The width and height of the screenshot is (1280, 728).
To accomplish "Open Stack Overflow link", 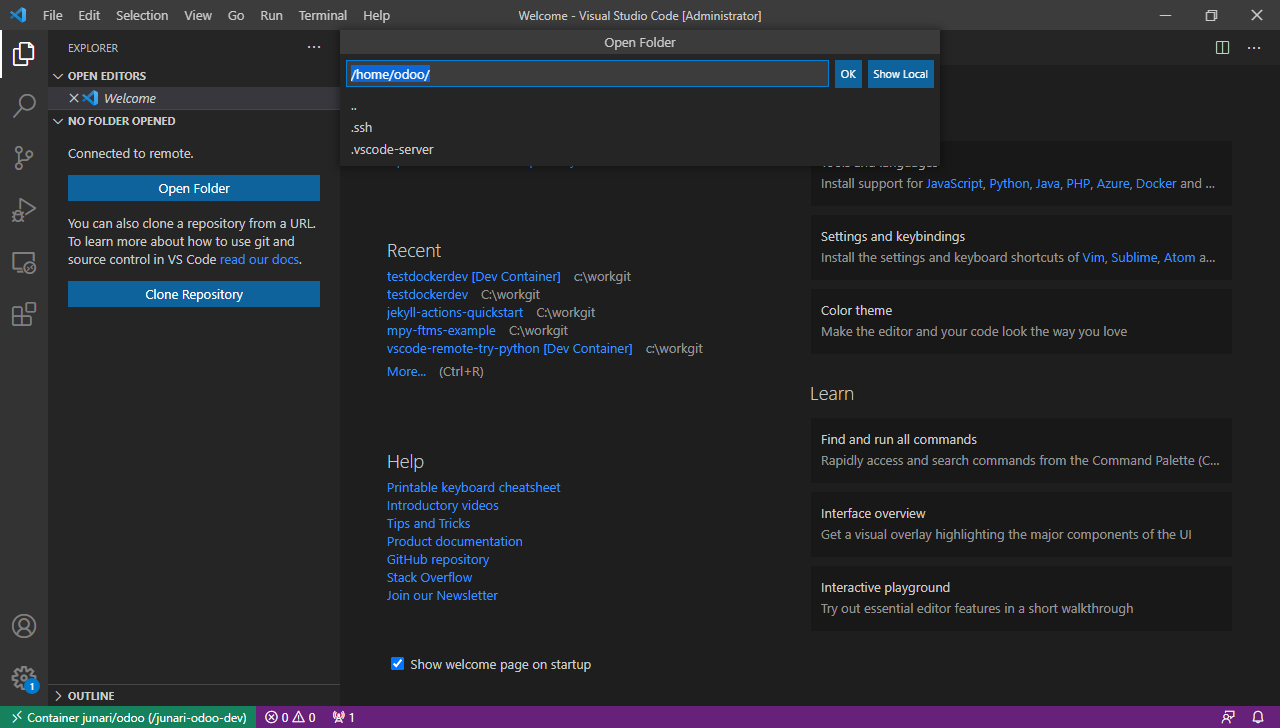I will 429,577.
